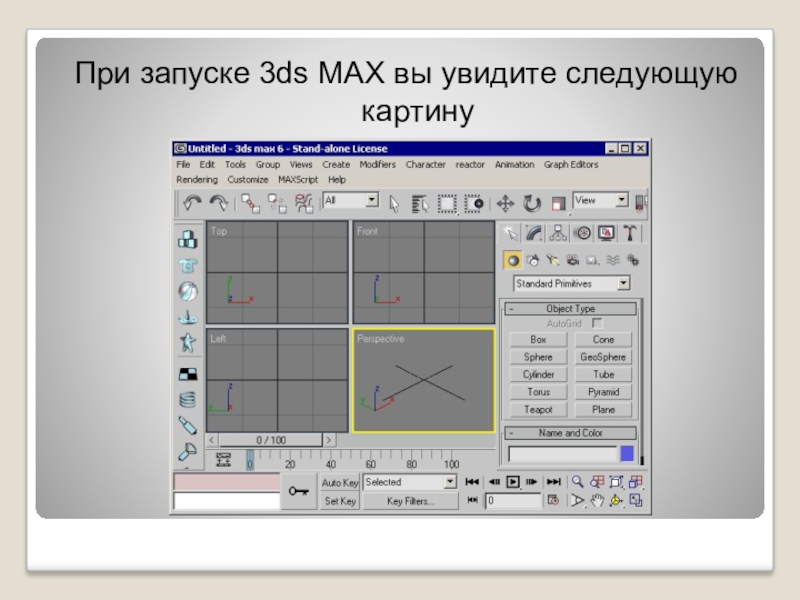The image size is (800, 600).
Task: Click the star icon in left sidebar
Action: [x=187, y=342]
